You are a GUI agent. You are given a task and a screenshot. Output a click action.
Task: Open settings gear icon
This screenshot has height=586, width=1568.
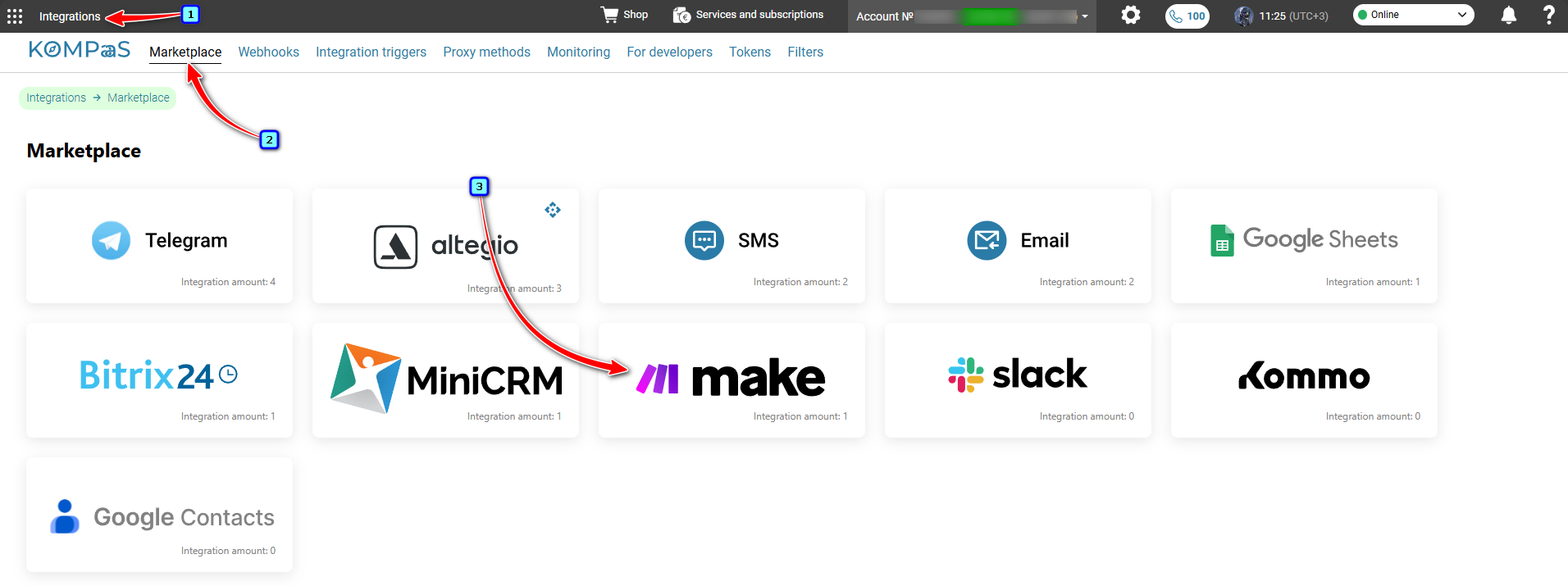point(1131,15)
